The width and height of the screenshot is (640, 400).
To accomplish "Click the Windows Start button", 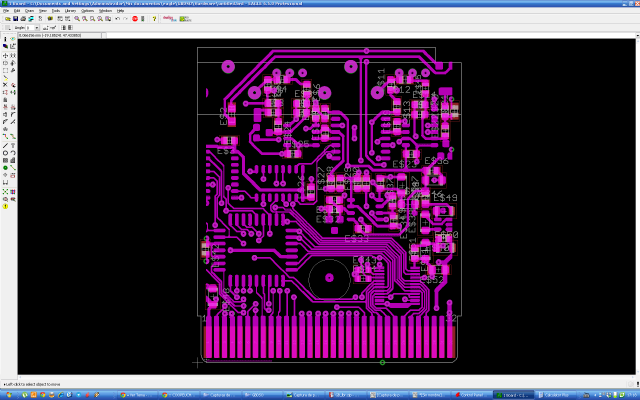I will (10, 395).
